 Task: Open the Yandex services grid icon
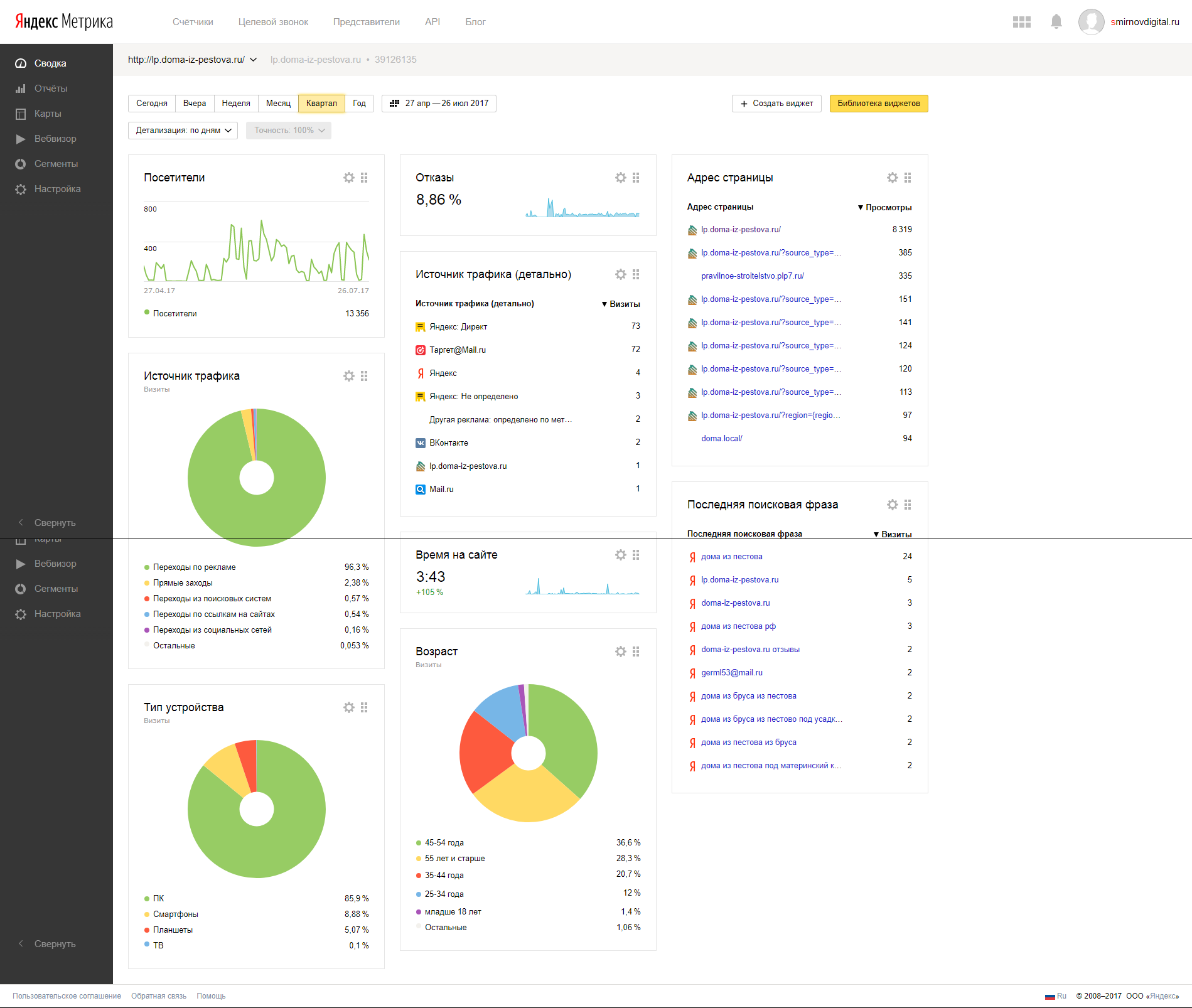point(1022,22)
